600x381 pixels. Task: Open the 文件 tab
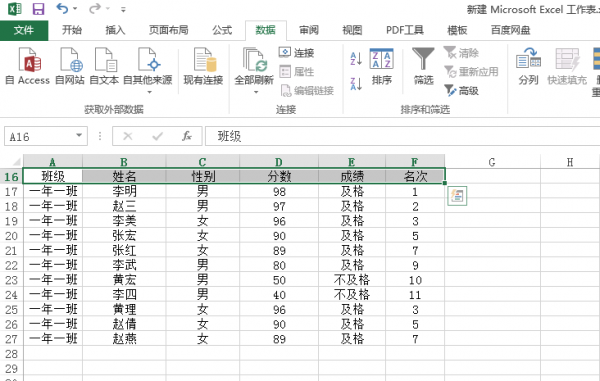pos(24,30)
